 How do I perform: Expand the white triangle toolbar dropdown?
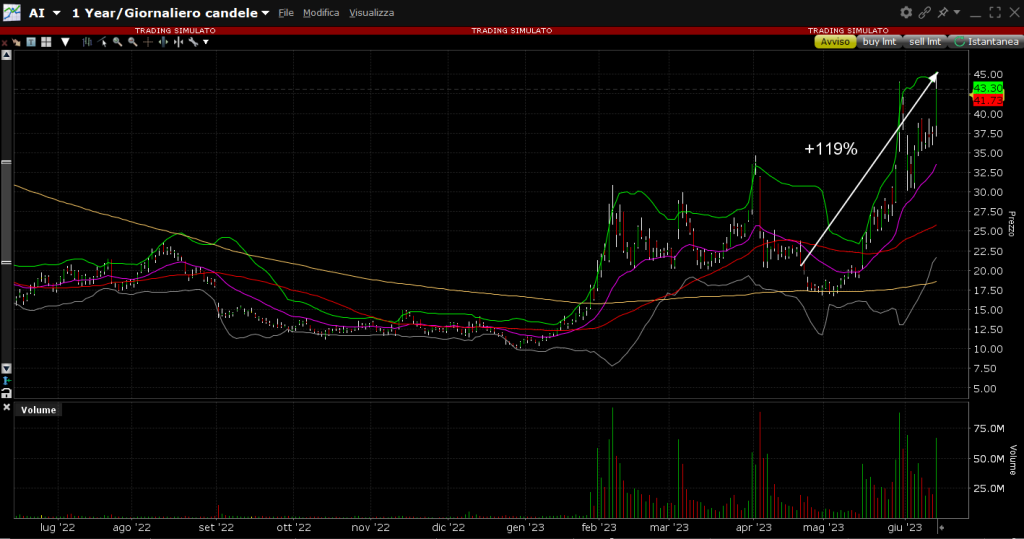(65, 42)
